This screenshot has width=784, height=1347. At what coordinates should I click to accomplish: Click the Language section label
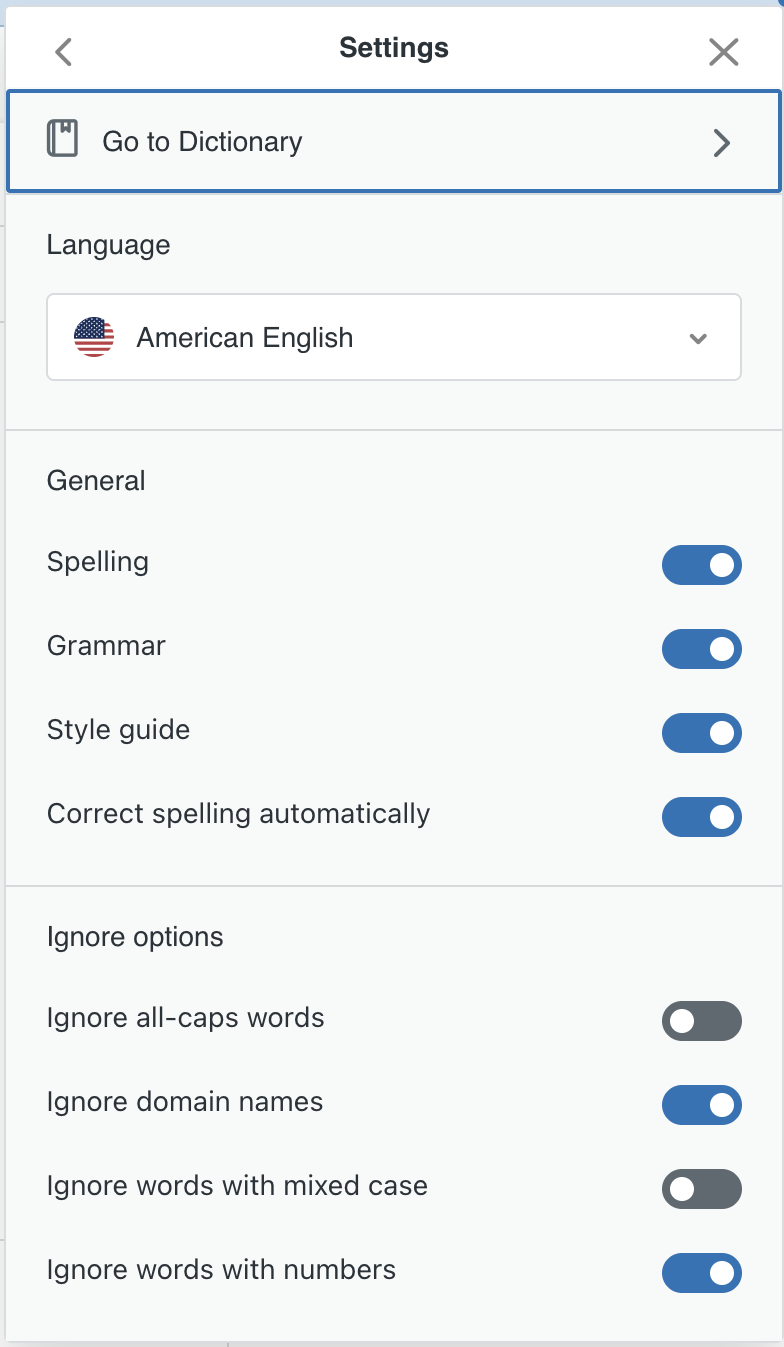[108, 245]
